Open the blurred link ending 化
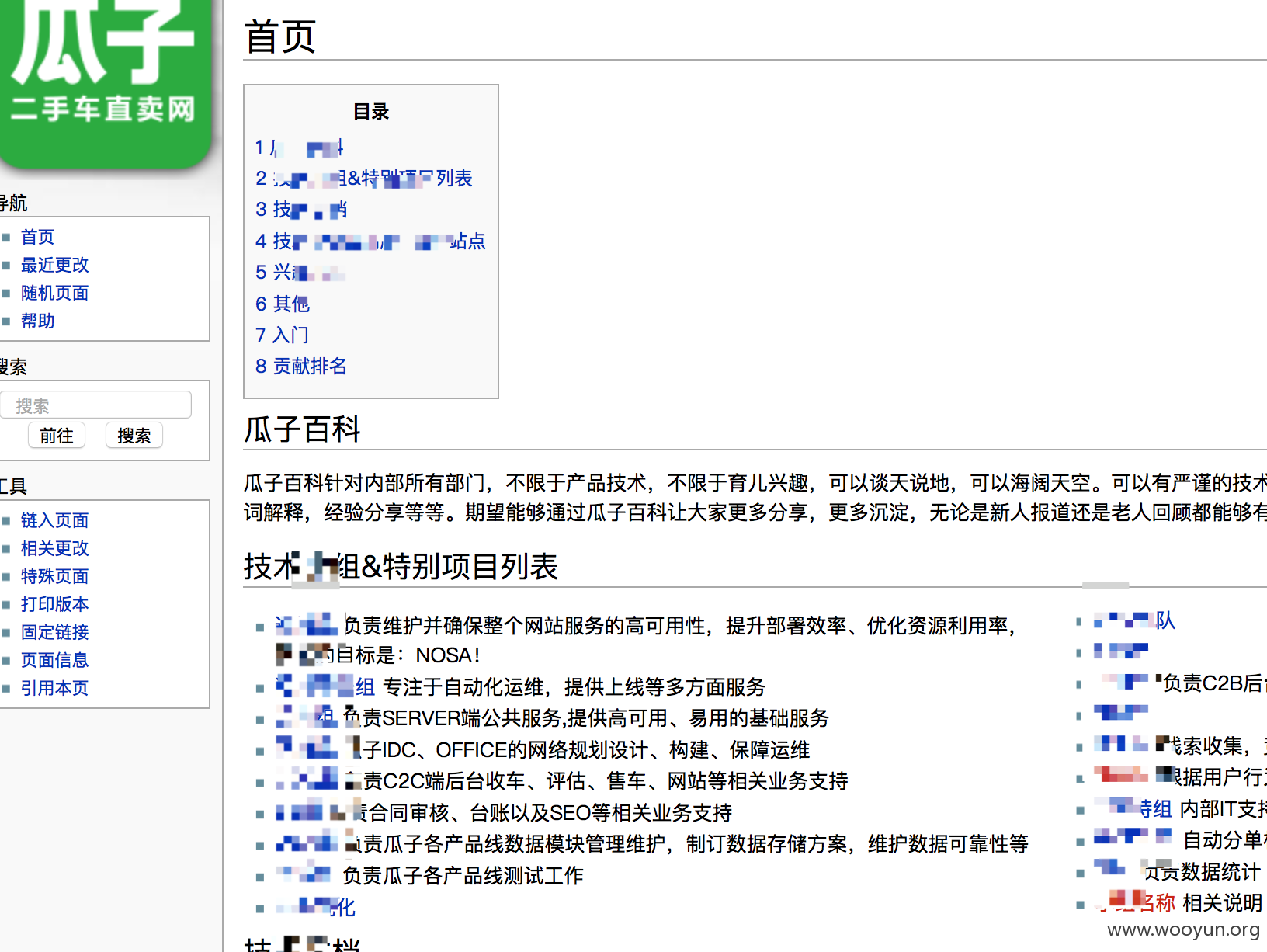Screen dimensions: 1267x952 point(316,907)
